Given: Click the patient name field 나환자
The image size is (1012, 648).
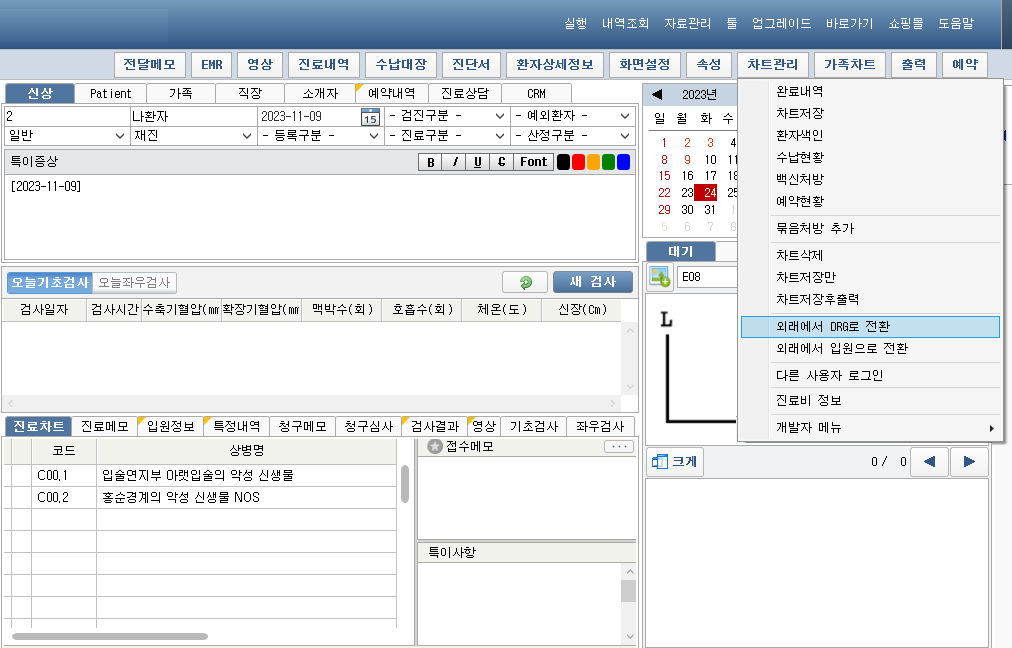Looking at the screenshot, I should [192, 116].
